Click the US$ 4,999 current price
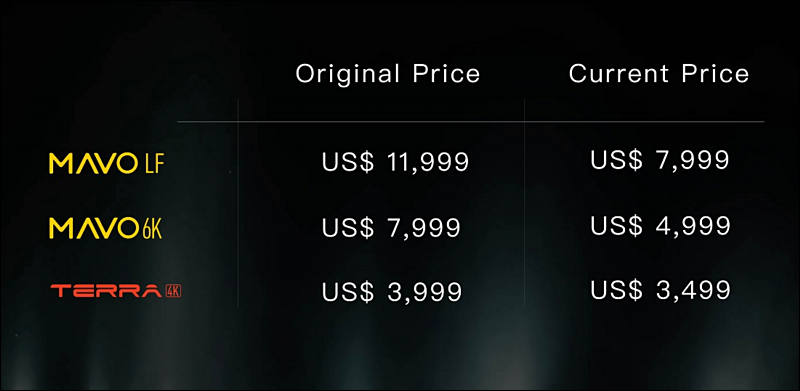800x391 pixels. point(660,225)
